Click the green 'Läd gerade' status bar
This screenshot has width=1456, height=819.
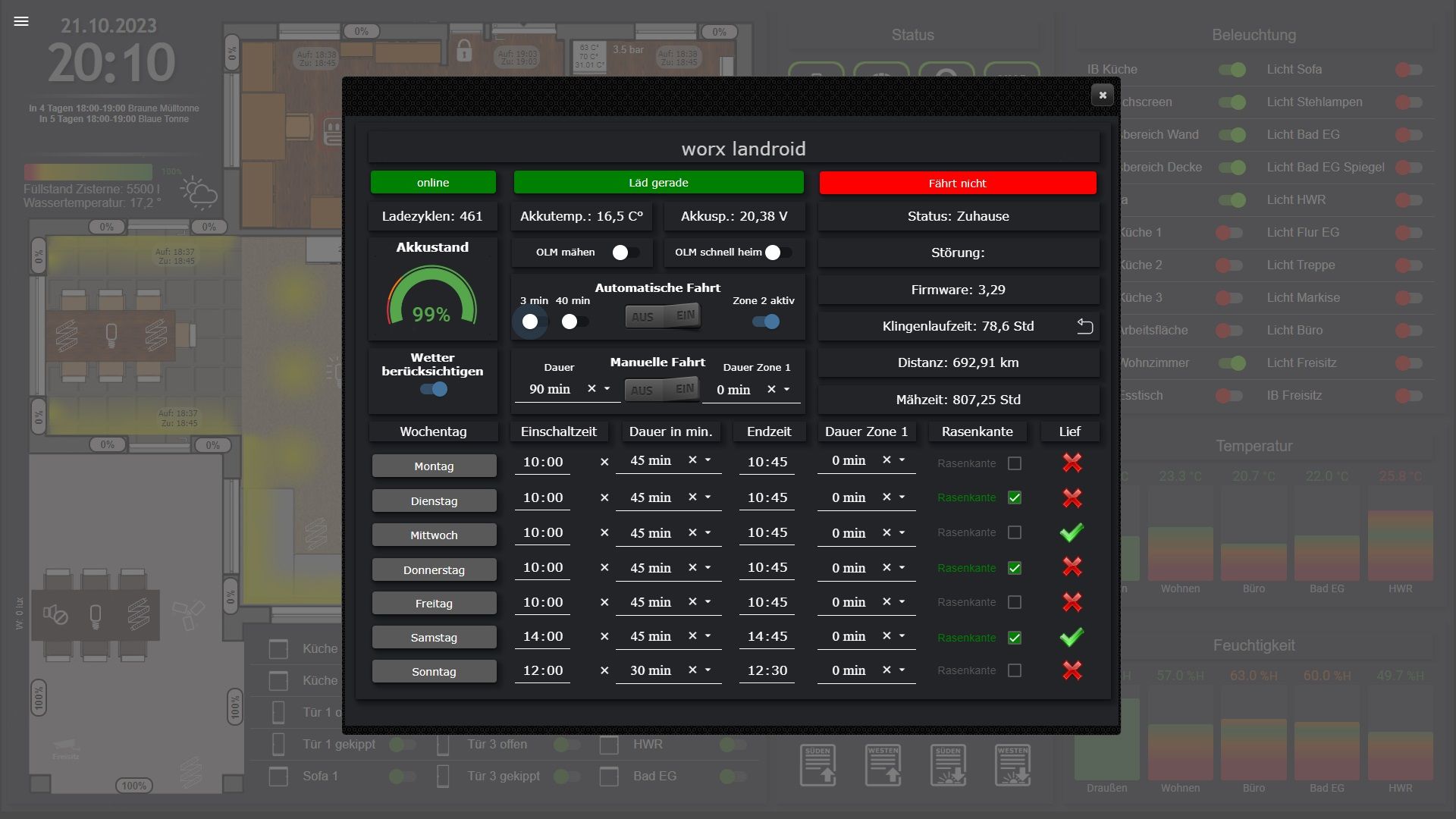[x=658, y=182]
